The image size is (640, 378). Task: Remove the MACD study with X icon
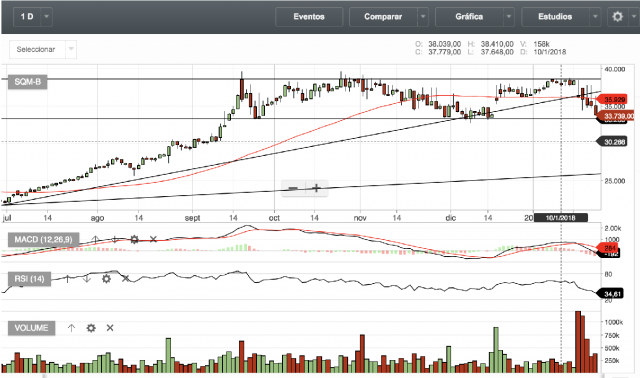pyautogui.click(x=153, y=239)
